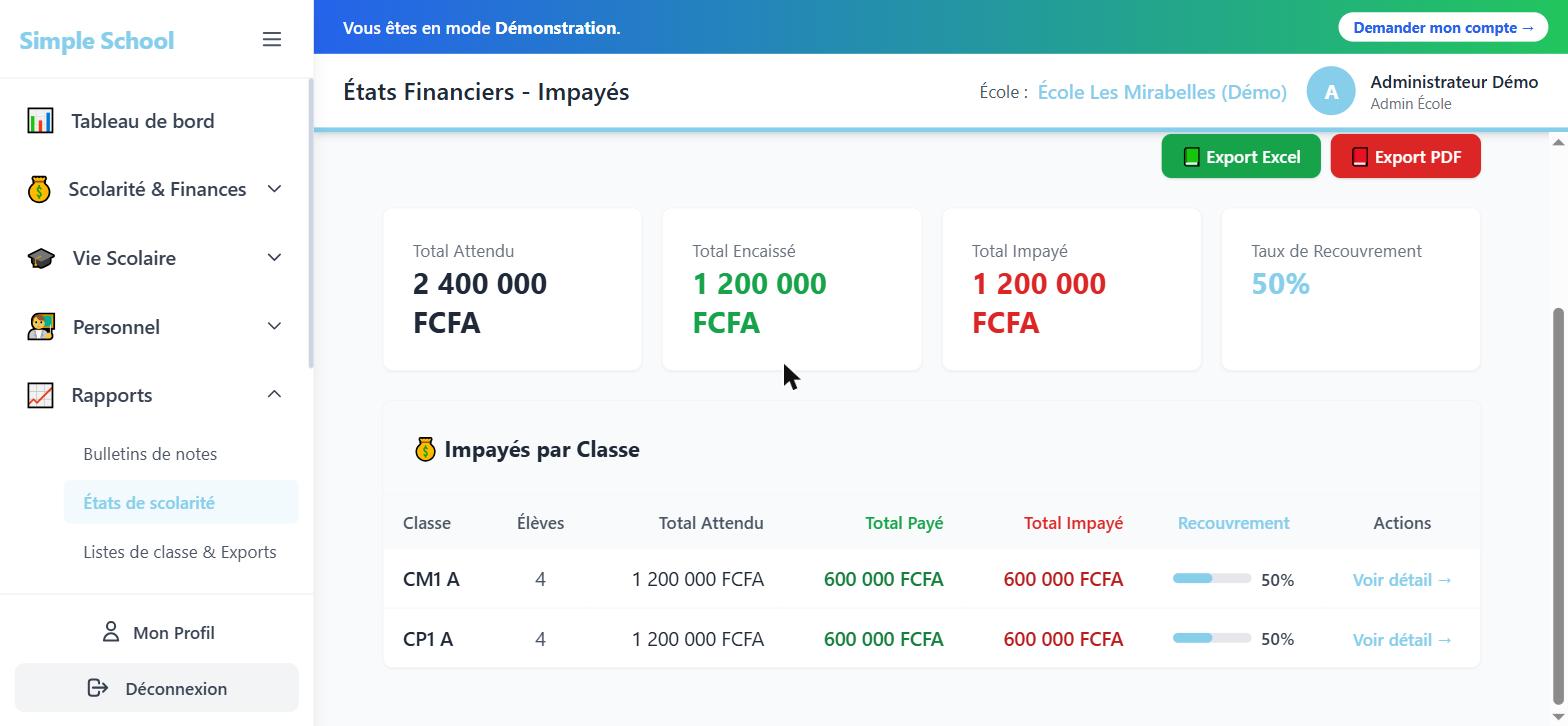Click the Total Impayé column header

(1073, 523)
